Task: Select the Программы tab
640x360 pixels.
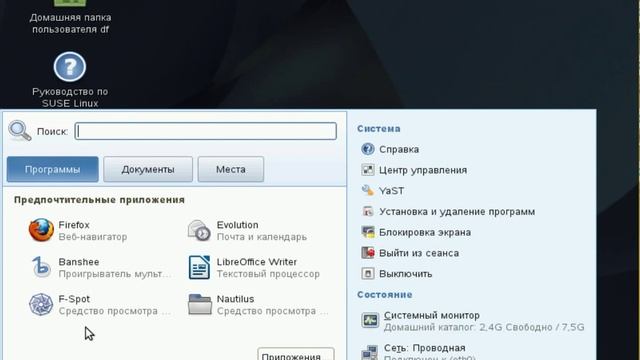Action: 53,169
